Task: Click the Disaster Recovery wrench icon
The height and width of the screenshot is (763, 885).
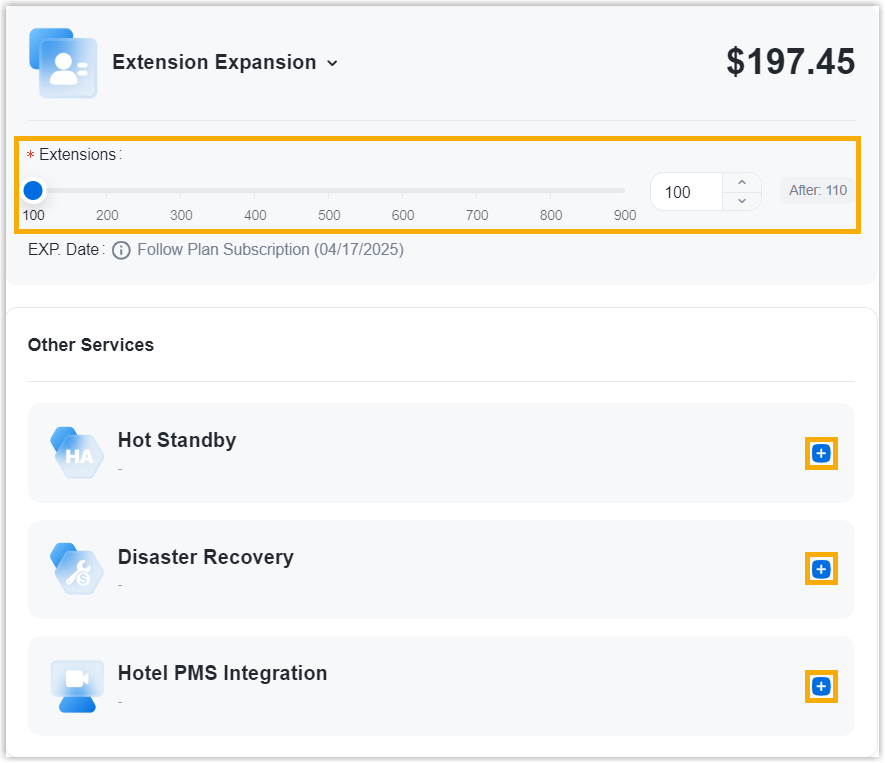Action: (x=77, y=569)
